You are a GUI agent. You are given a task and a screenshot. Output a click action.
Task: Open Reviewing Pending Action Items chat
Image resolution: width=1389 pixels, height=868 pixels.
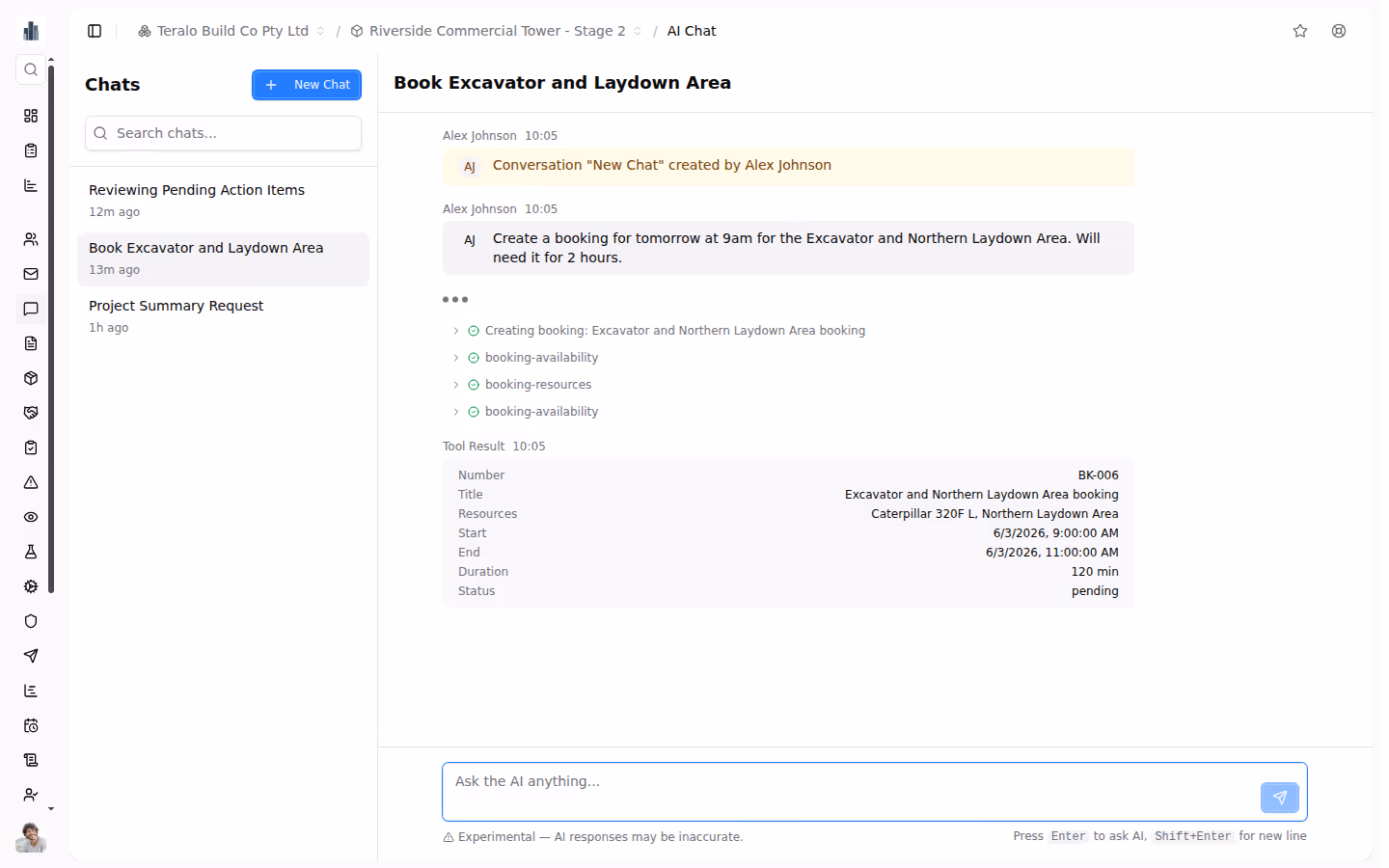pos(223,201)
